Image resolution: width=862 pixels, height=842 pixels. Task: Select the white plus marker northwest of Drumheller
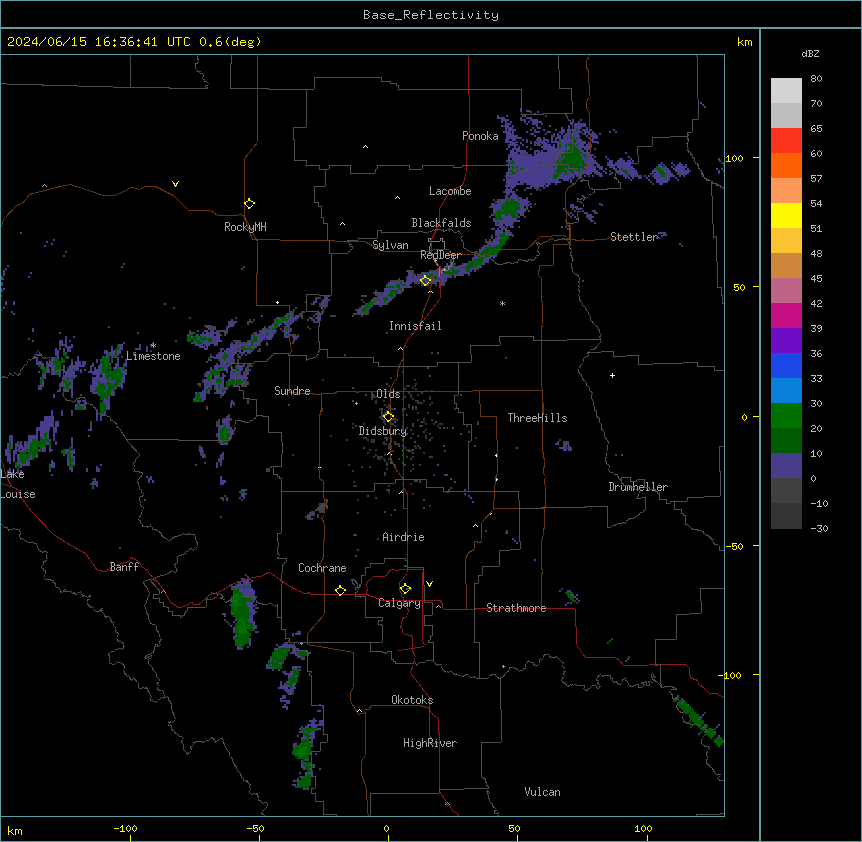[x=612, y=375]
